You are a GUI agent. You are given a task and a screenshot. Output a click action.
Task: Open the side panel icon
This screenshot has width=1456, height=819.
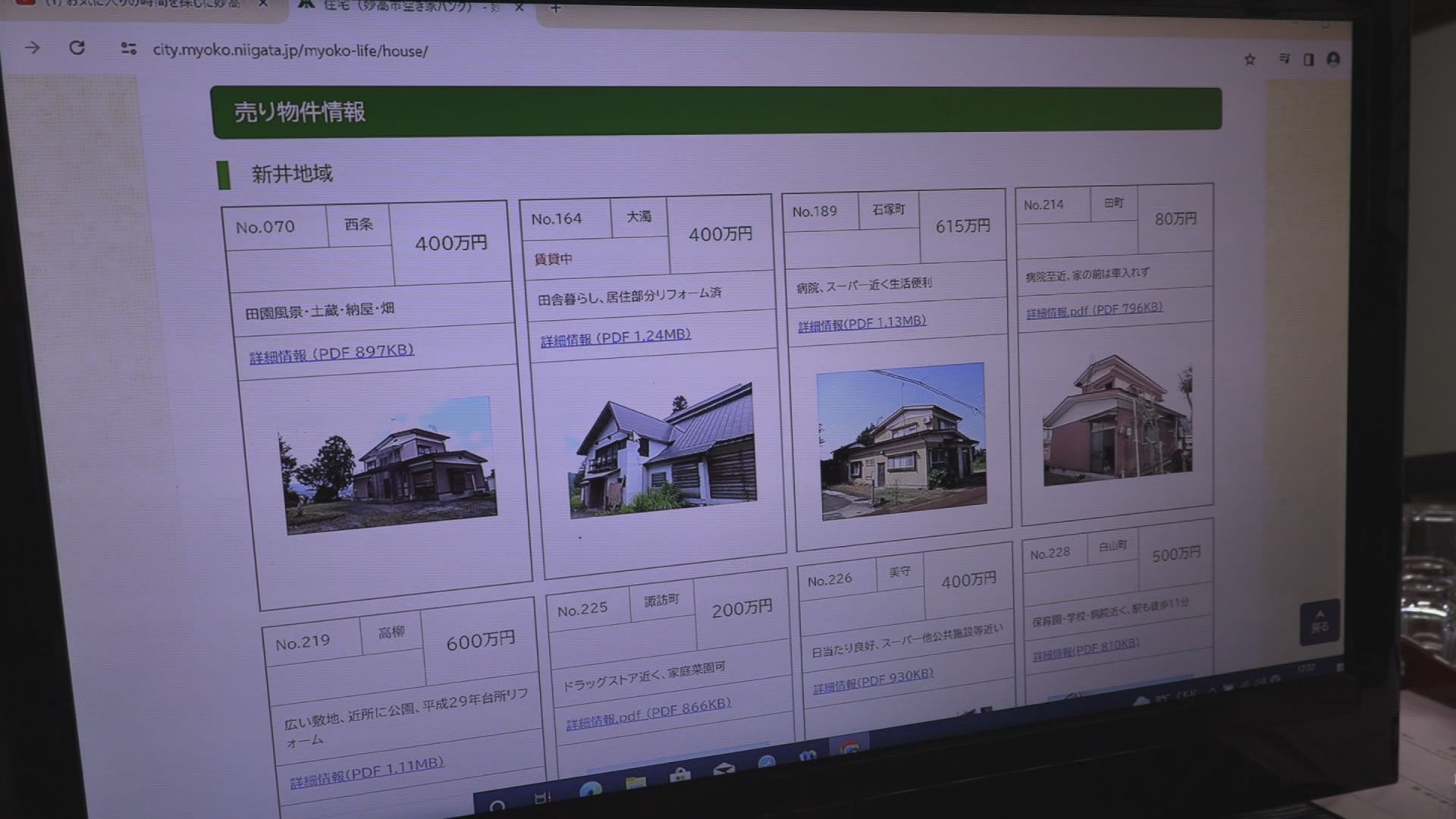click(x=1308, y=59)
